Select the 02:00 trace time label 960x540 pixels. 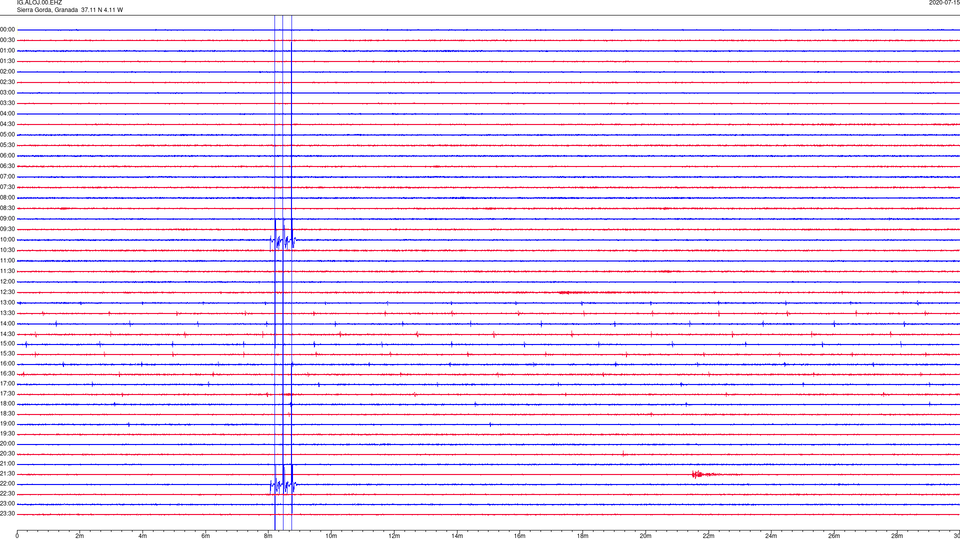point(8,72)
